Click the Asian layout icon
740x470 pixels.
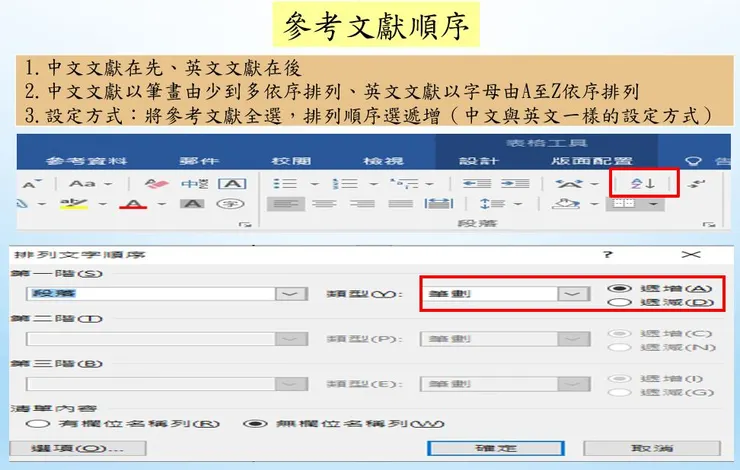[569, 183]
